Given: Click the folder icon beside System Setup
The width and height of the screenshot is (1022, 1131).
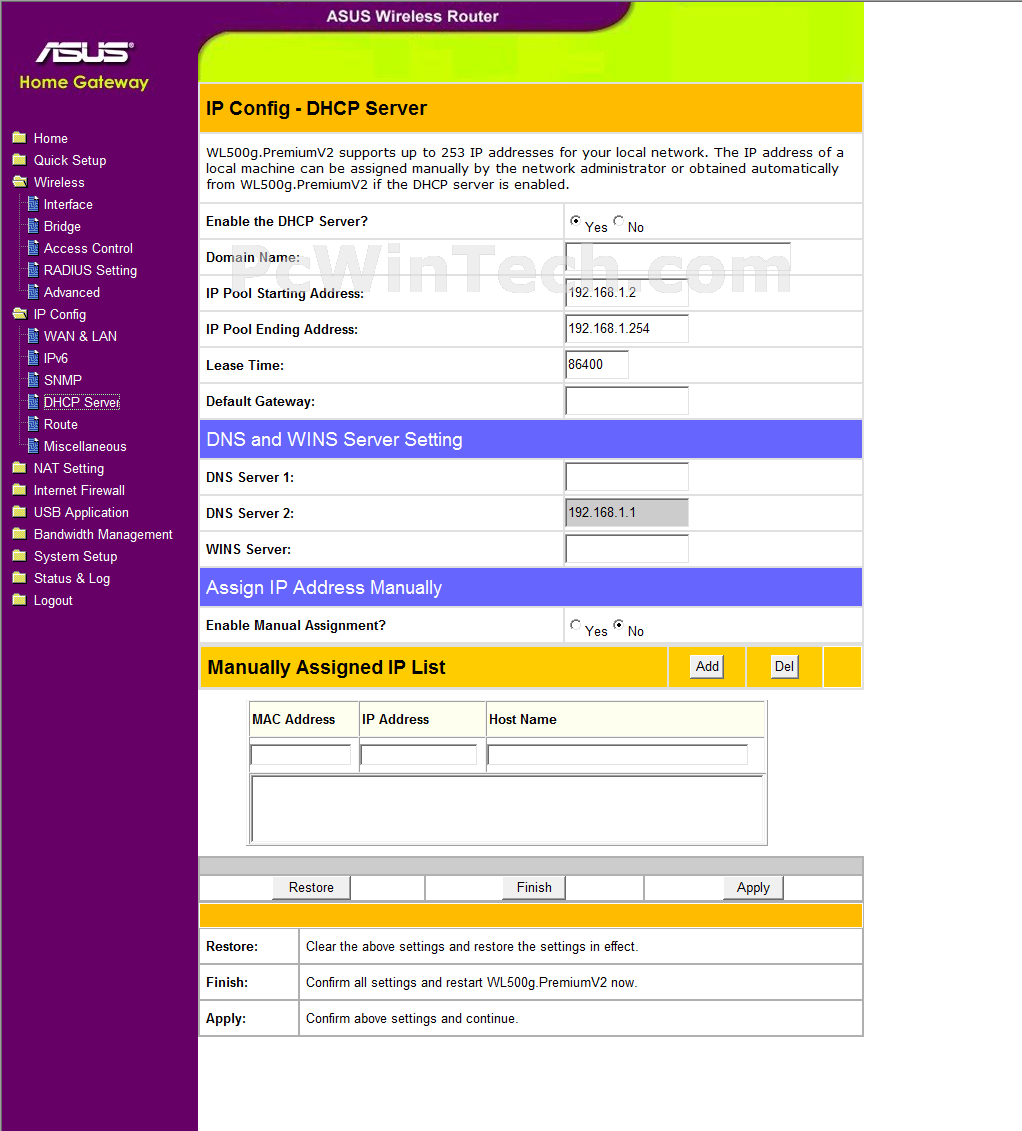Looking at the screenshot, I should (x=19, y=556).
